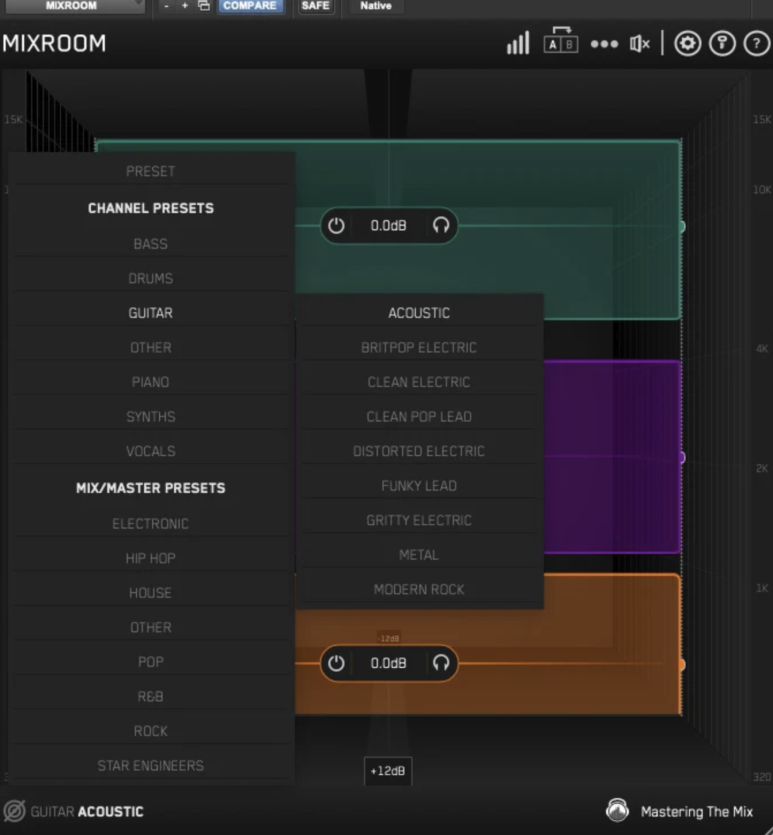The height and width of the screenshot is (835, 773).
Task: Open the VOCALS preset category
Action: [151, 452]
